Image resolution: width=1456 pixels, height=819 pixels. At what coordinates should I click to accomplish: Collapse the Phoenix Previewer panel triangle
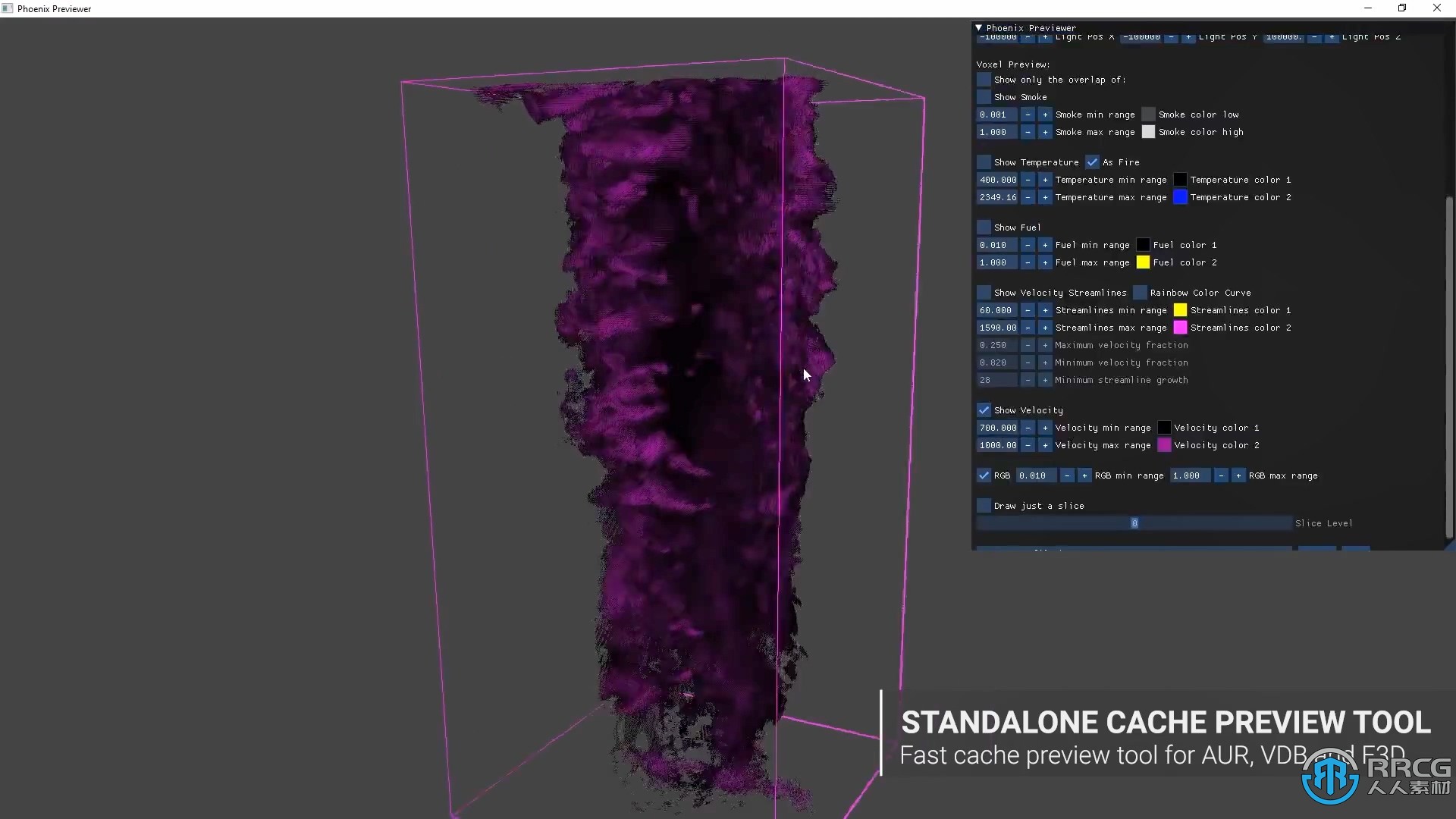(979, 27)
